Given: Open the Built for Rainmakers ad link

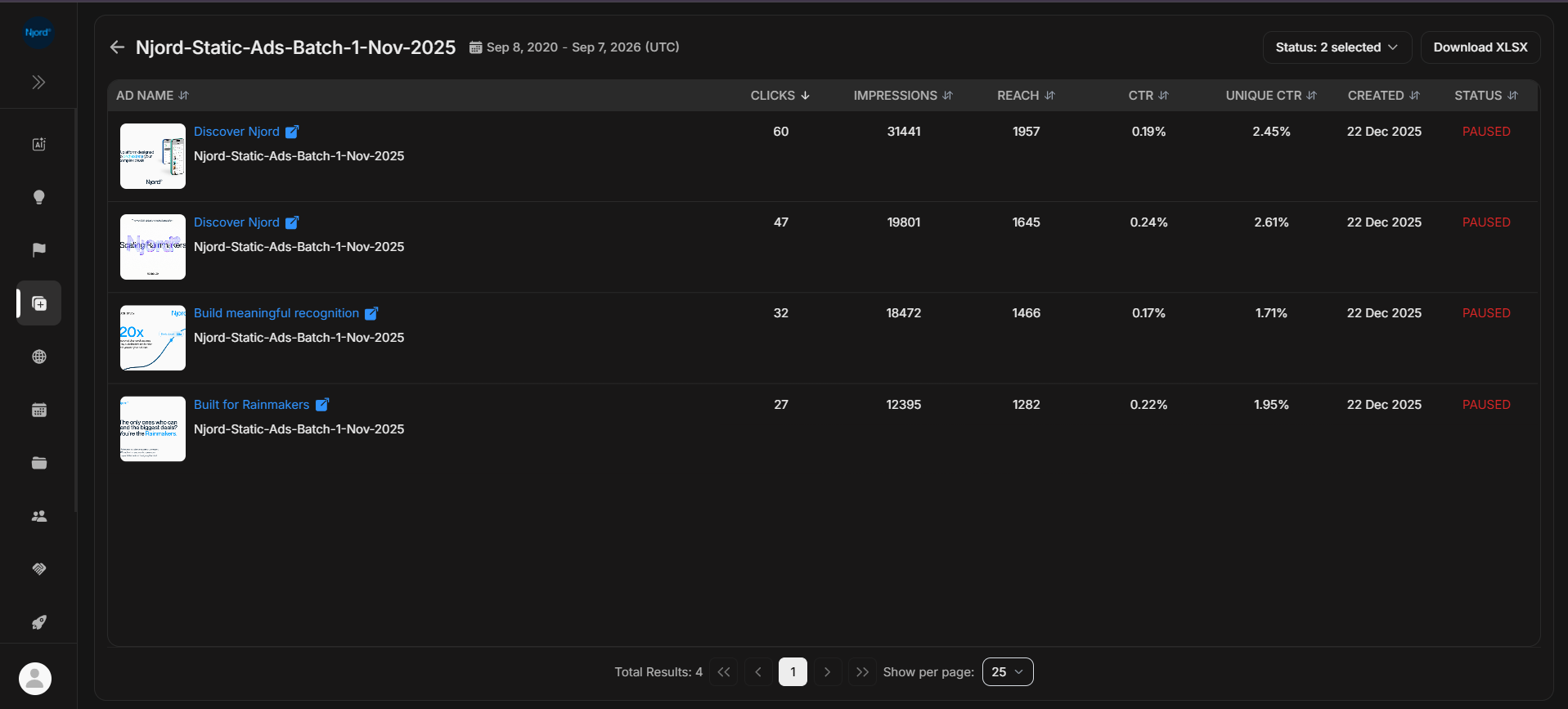Looking at the screenshot, I should 251,405.
